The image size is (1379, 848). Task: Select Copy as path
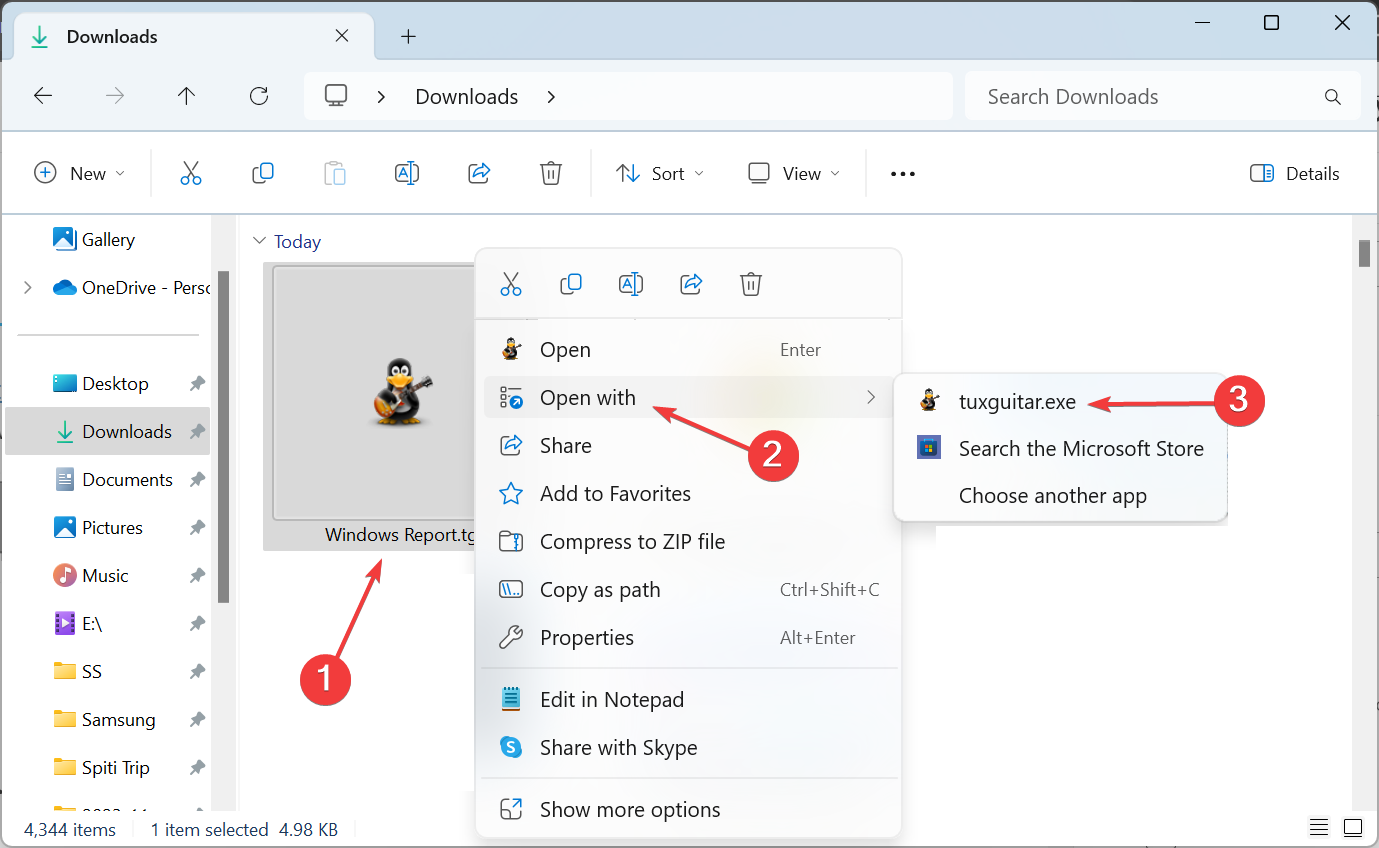pyautogui.click(x=690, y=589)
